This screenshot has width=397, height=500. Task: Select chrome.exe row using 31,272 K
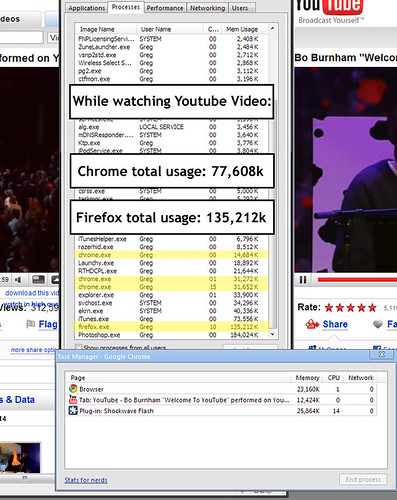point(172,279)
